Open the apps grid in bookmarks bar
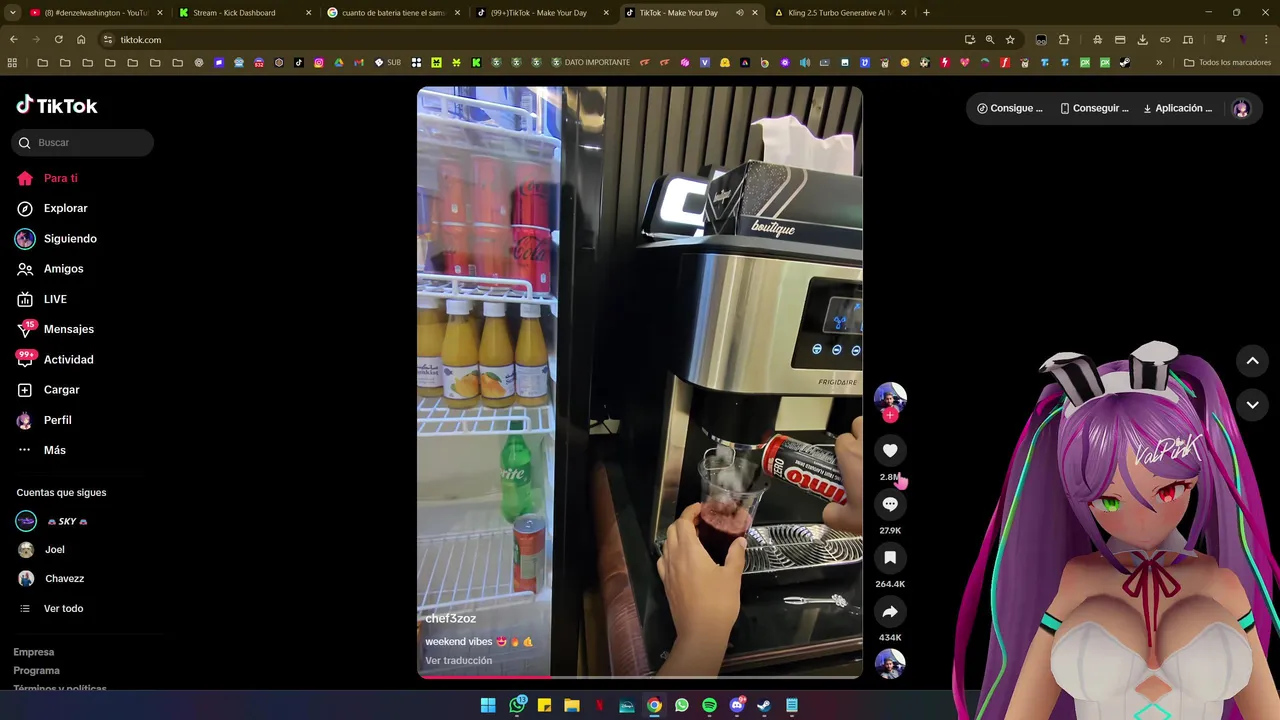 [12, 62]
